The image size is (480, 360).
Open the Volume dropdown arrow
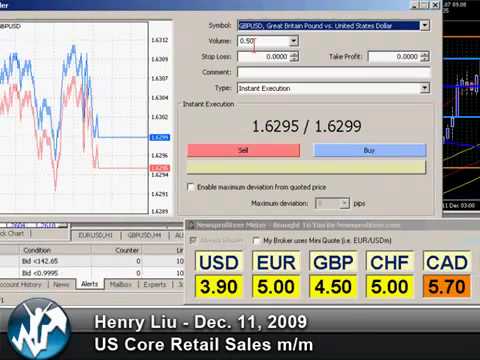293,41
